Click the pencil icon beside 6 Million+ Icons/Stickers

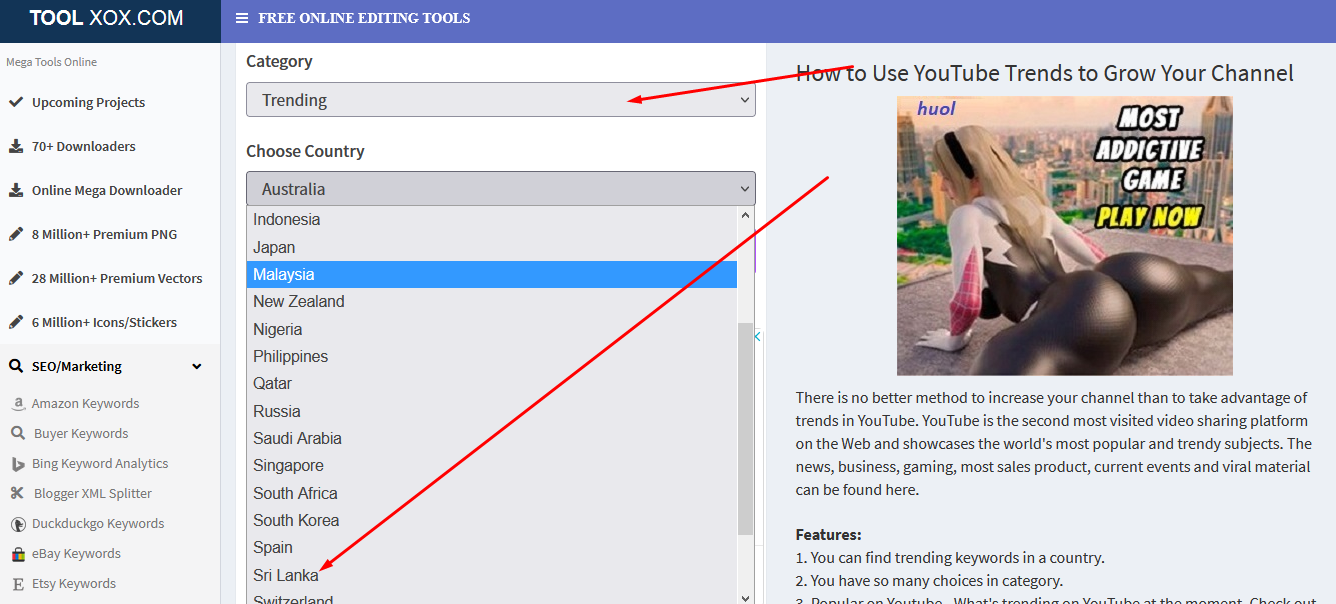click(x=16, y=322)
